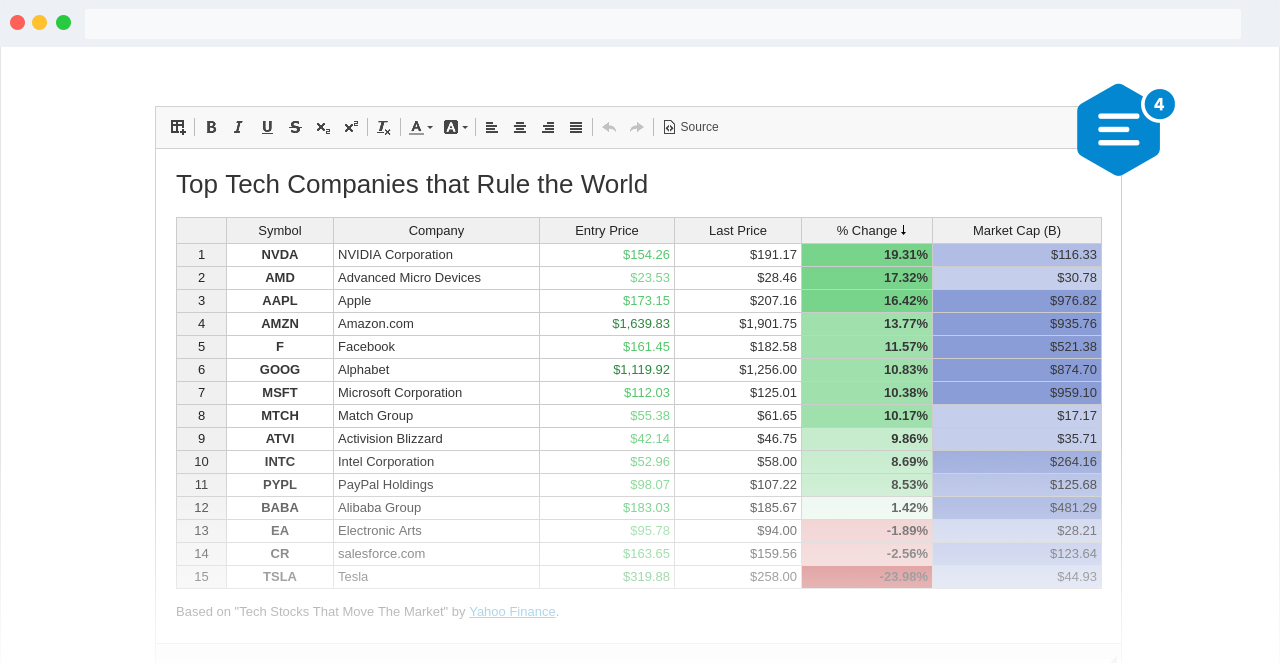Open the blue hexagon comments badge
1280x663 pixels.
click(x=1118, y=130)
